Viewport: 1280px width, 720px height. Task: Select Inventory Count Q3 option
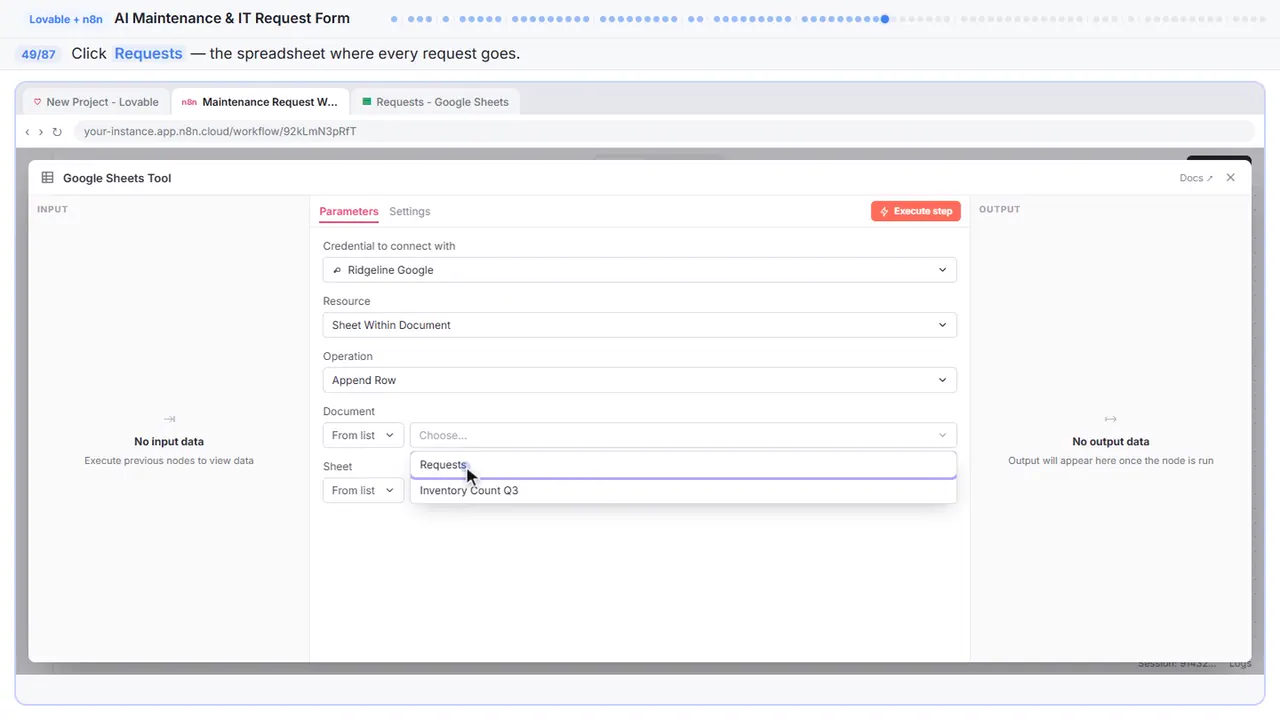(x=683, y=491)
